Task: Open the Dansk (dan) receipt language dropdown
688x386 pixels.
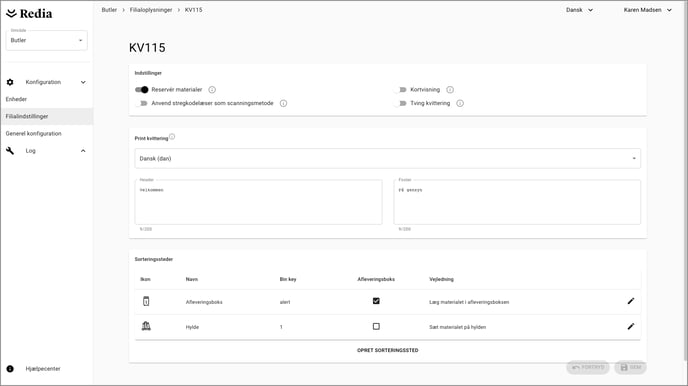Action: point(387,158)
